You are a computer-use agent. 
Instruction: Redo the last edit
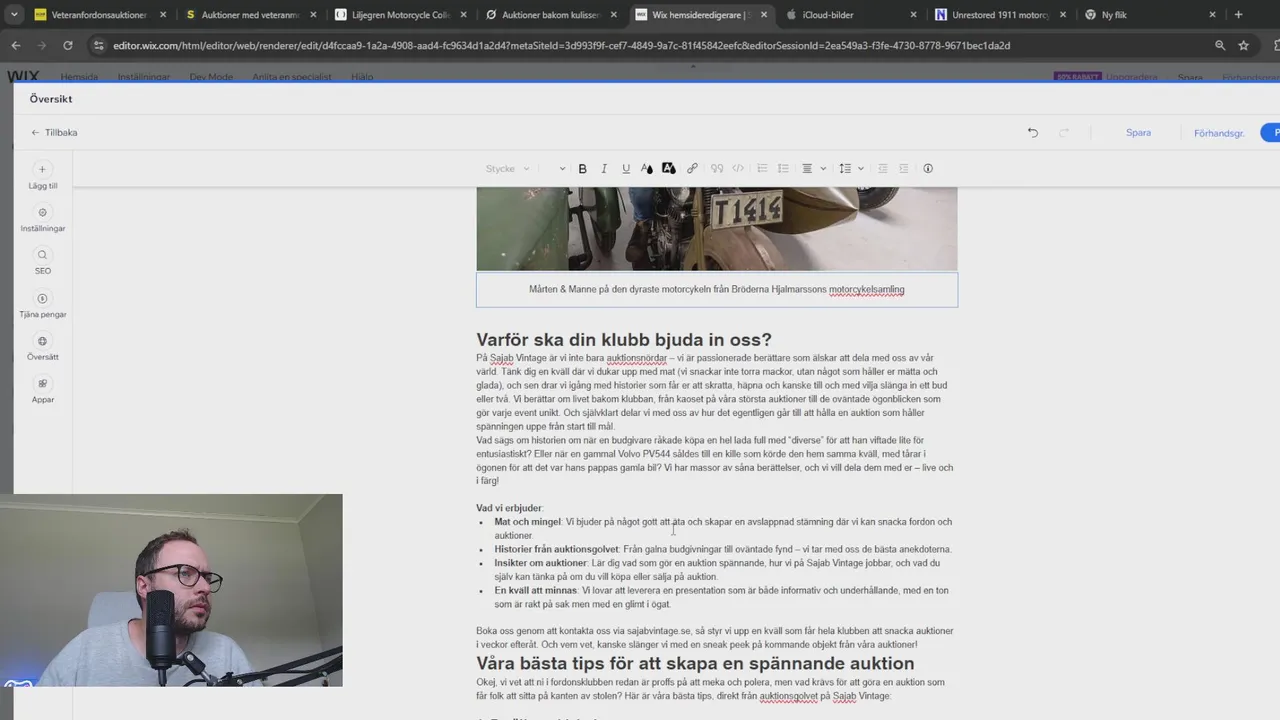(1064, 132)
